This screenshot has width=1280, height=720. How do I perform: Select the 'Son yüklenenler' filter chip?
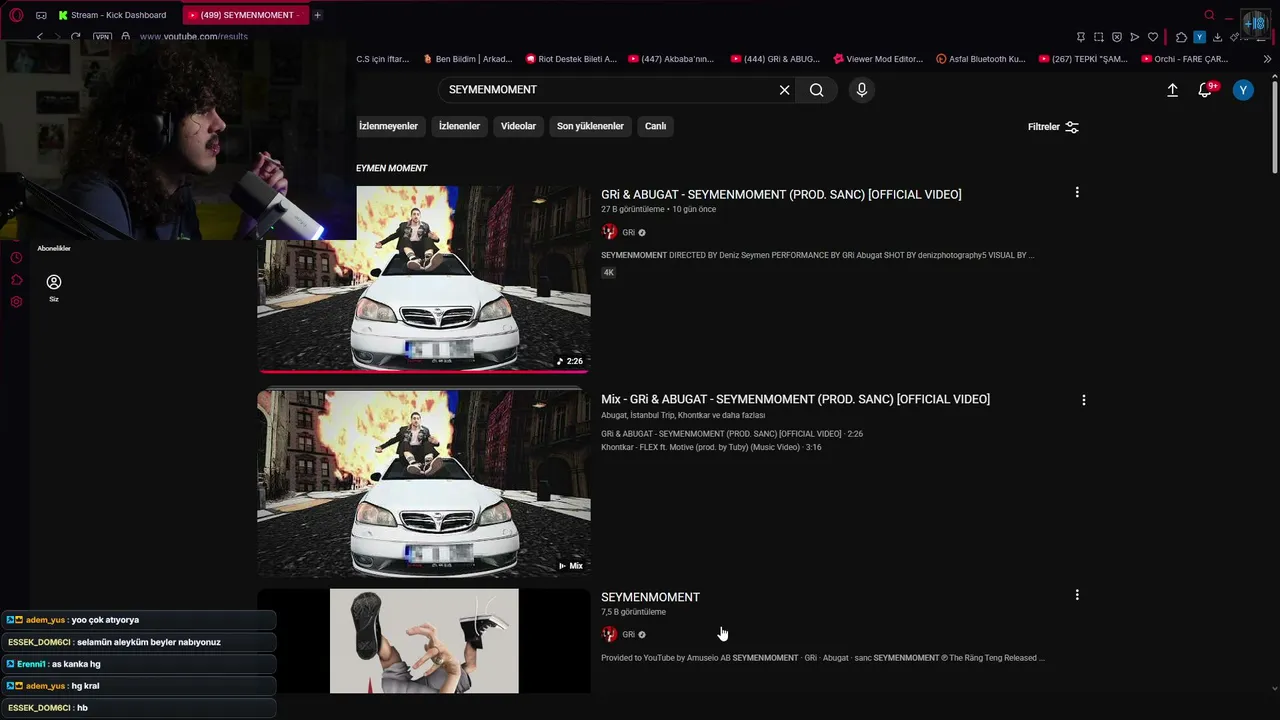tap(590, 126)
